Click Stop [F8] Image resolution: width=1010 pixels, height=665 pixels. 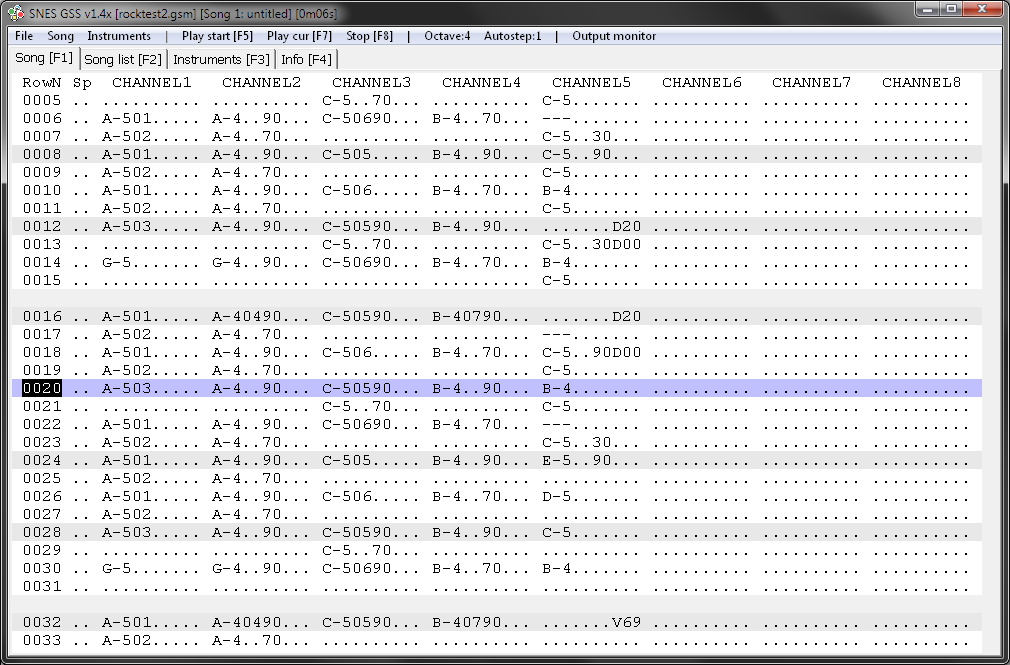369,36
